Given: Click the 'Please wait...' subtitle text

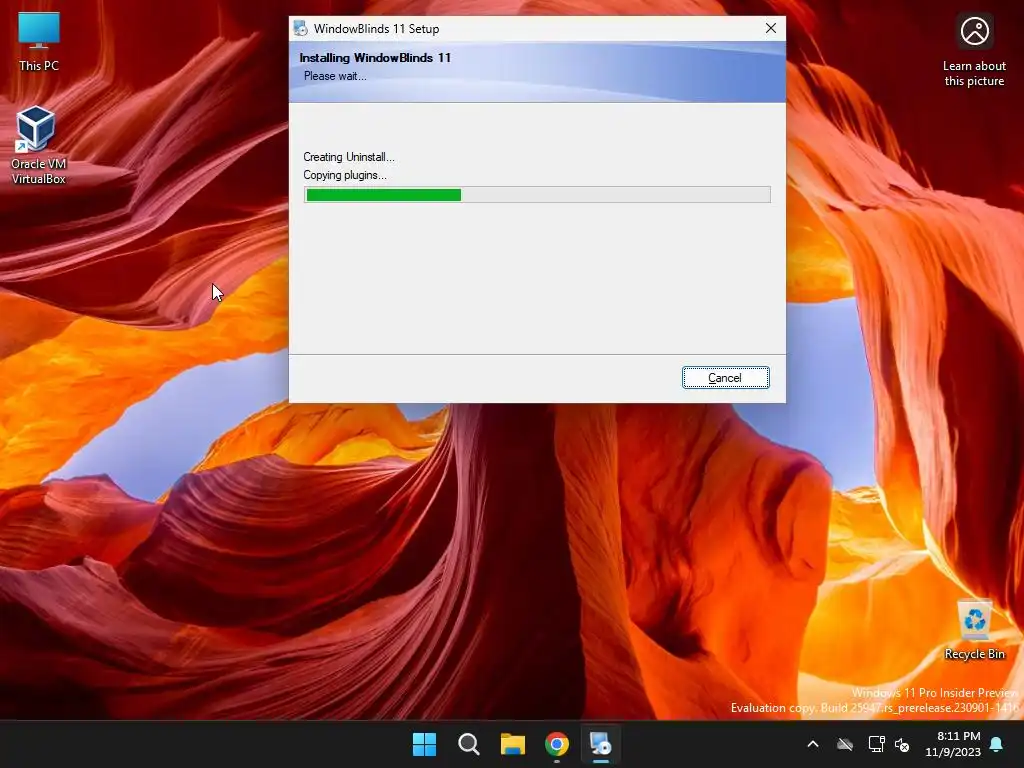Looking at the screenshot, I should 335,76.
